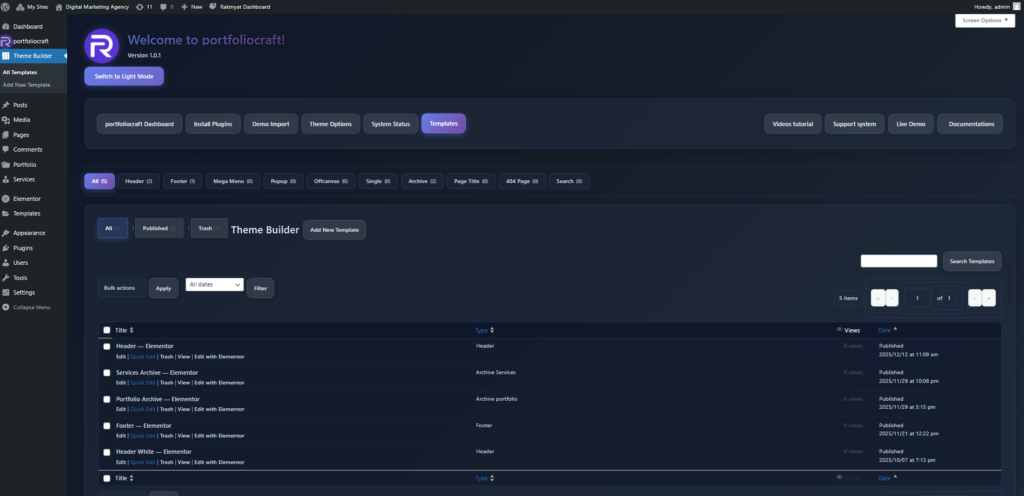Open Media library icon in sidebar
Image resolution: width=1024 pixels, height=496 pixels.
point(6,119)
